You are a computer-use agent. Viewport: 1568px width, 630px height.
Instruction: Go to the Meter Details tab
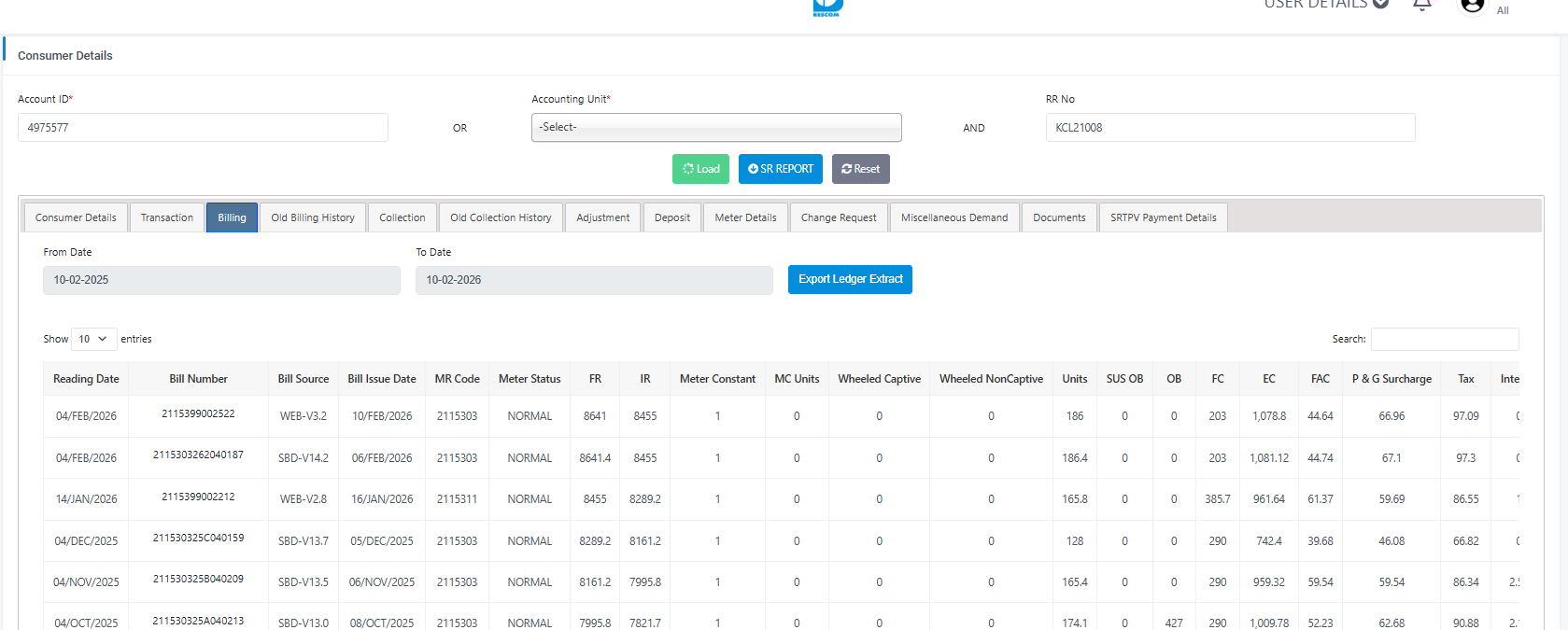pos(745,217)
